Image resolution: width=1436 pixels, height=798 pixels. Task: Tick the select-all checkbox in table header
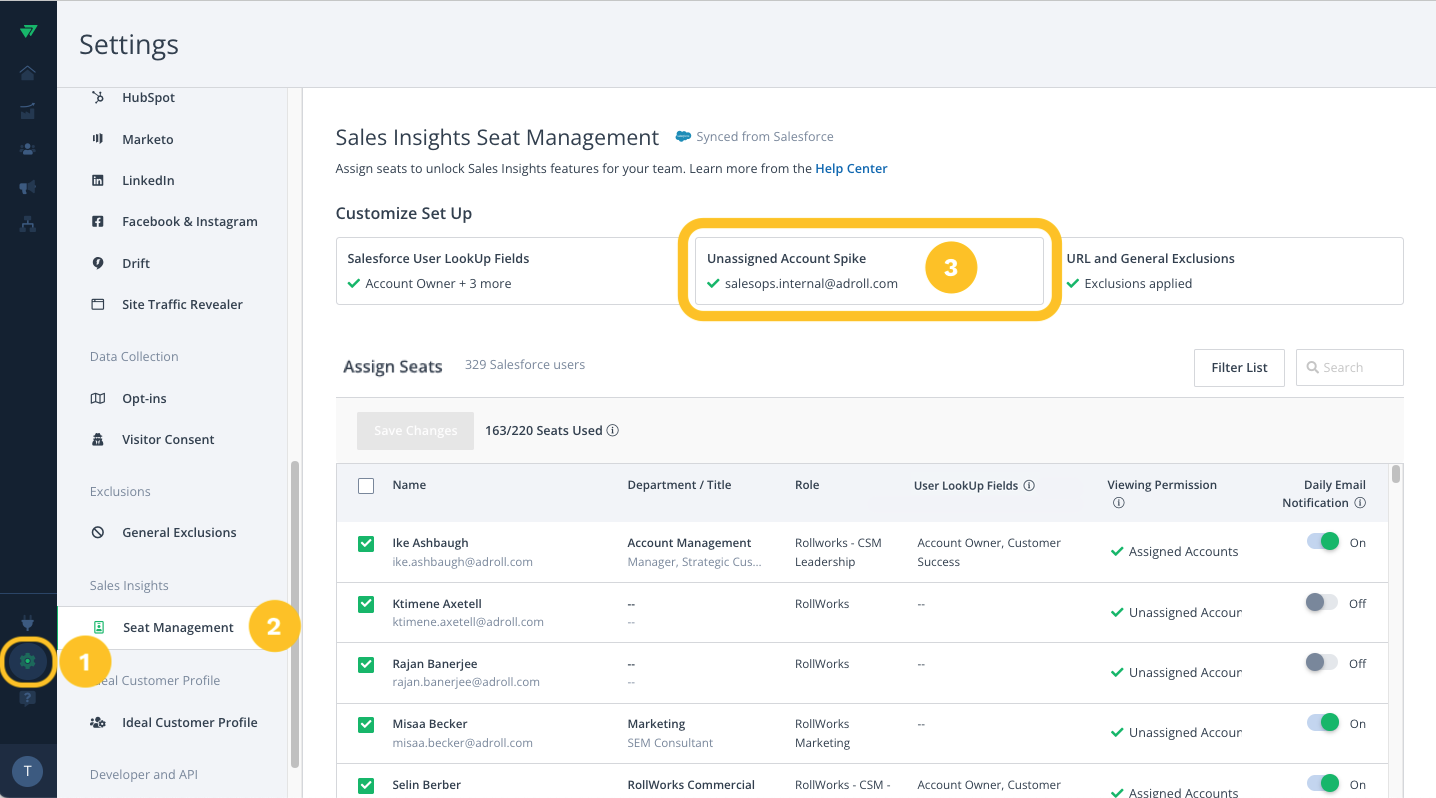pyautogui.click(x=366, y=486)
